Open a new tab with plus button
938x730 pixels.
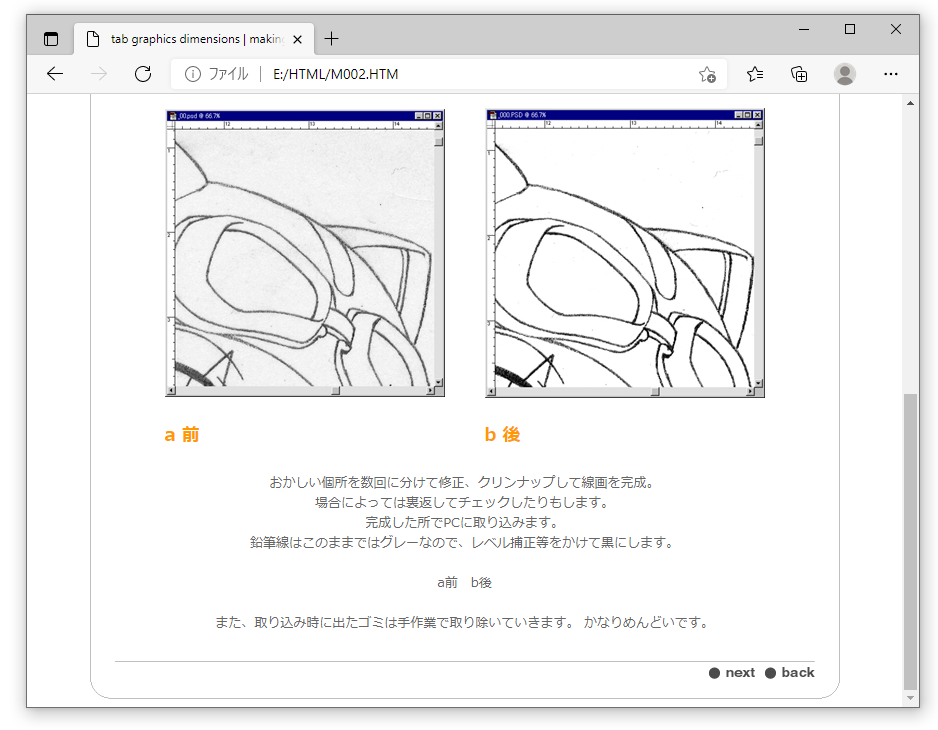pos(332,39)
